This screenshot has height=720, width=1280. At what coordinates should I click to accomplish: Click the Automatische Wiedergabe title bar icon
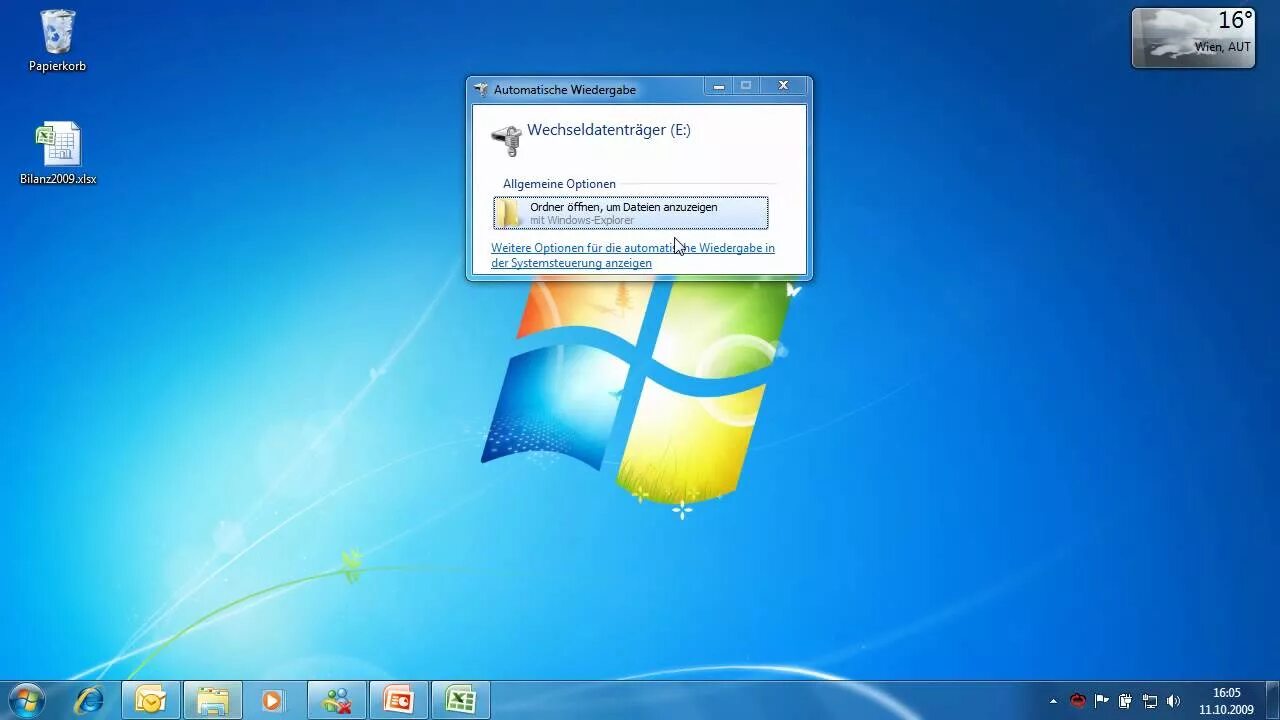[481, 89]
